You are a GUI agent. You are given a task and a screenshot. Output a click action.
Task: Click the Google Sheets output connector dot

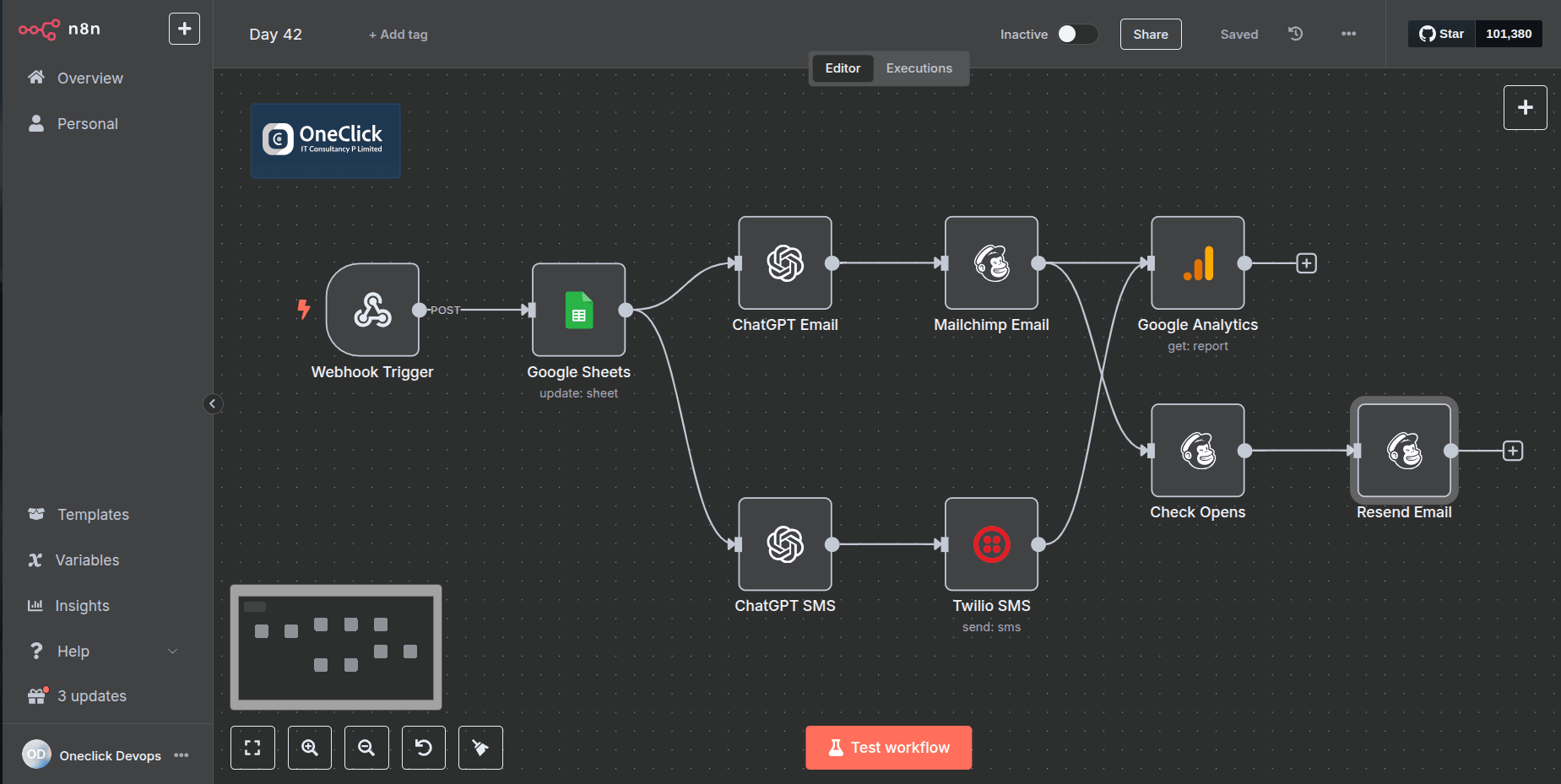(x=626, y=310)
